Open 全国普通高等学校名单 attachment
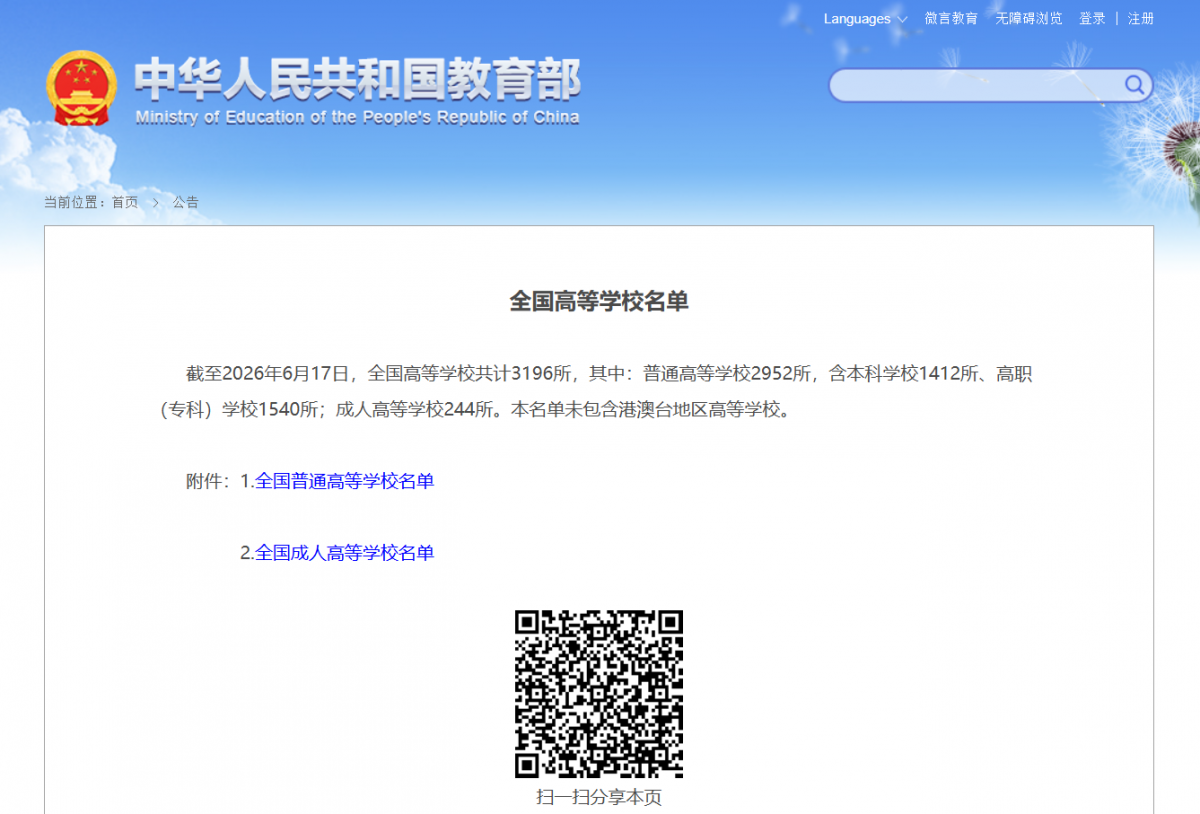The height and width of the screenshot is (814, 1200). click(x=345, y=481)
